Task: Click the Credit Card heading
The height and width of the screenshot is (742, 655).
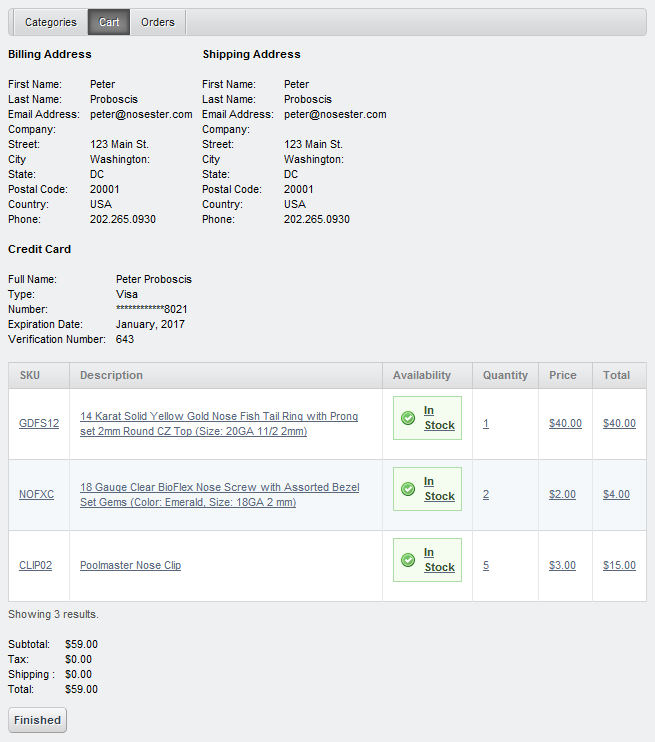Action: (39, 249)
